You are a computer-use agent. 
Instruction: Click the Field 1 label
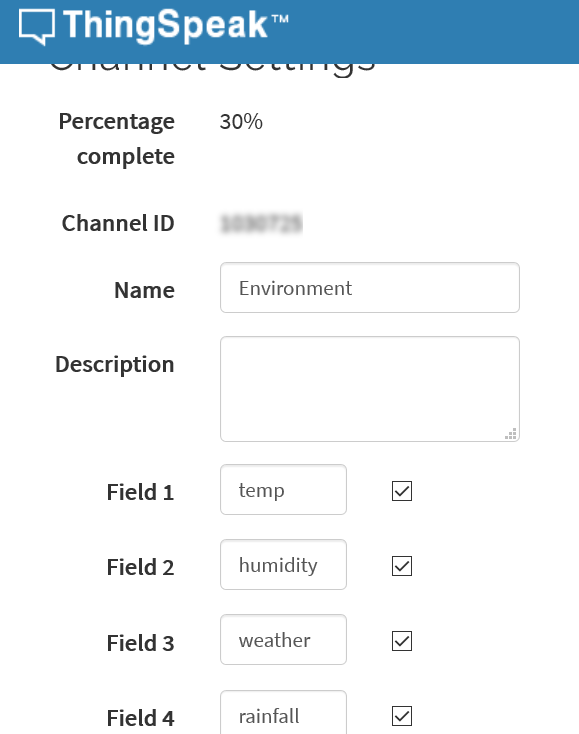click(x=140, y=492)
